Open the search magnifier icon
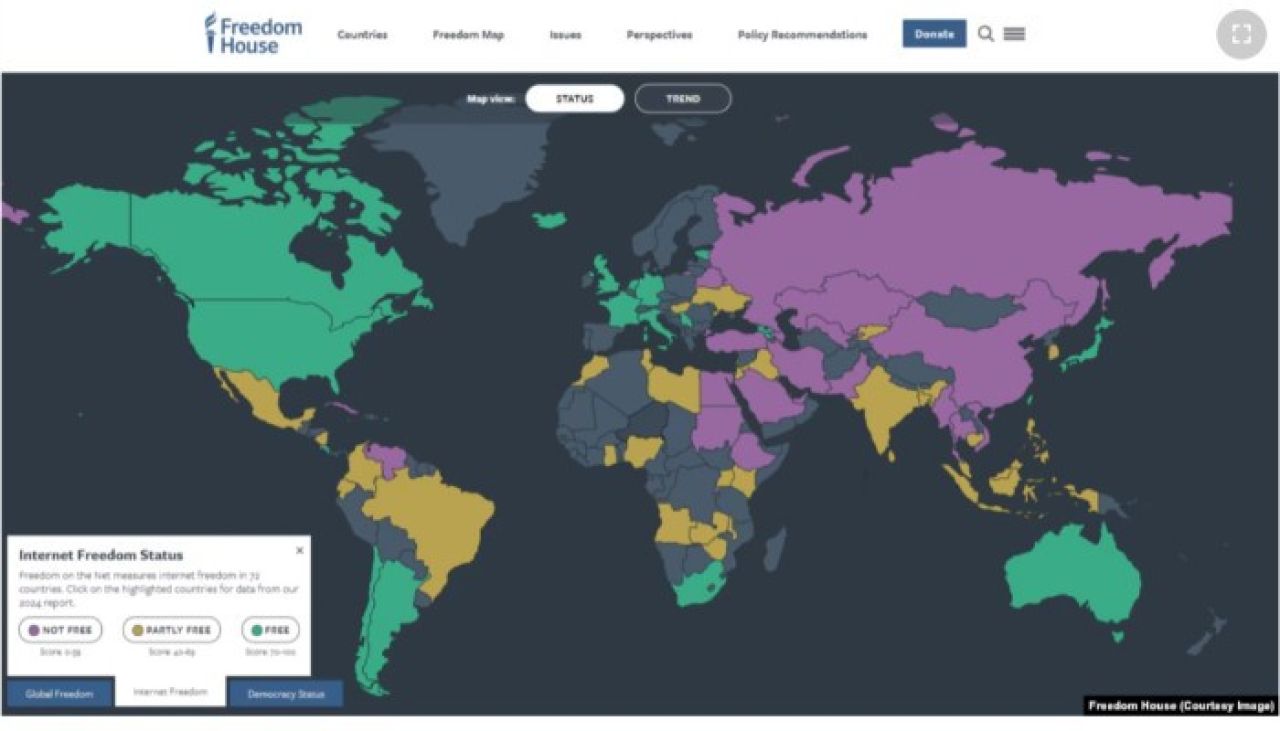The height and width of the screenshot is (731, 1280). (986, 34)
